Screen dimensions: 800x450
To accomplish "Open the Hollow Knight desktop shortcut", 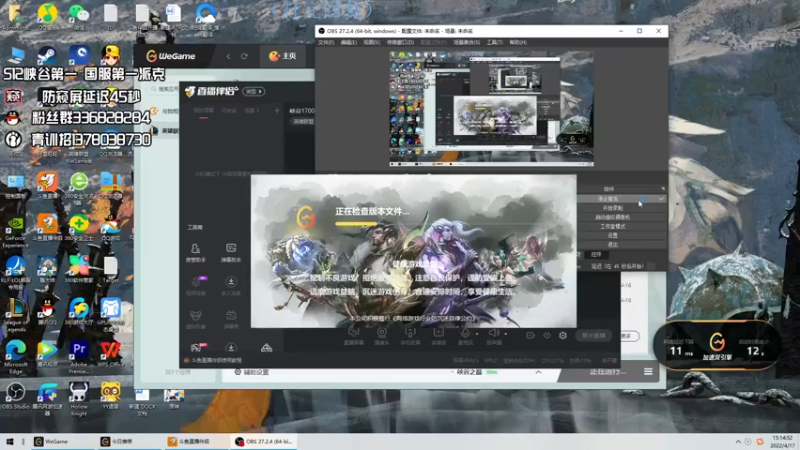I will click(79, 399).
